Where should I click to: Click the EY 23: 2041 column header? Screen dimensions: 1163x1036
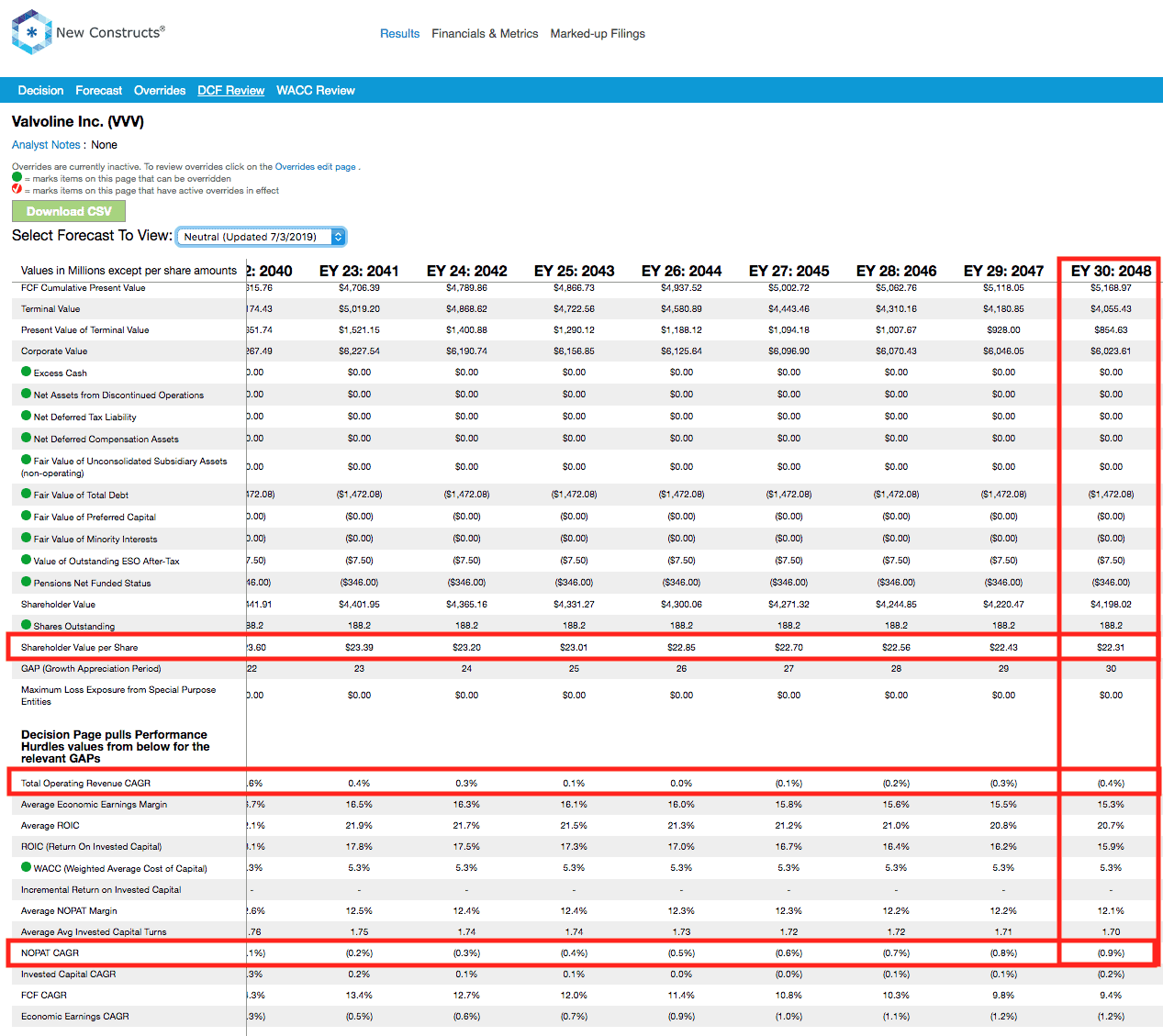tap(359, 271)
